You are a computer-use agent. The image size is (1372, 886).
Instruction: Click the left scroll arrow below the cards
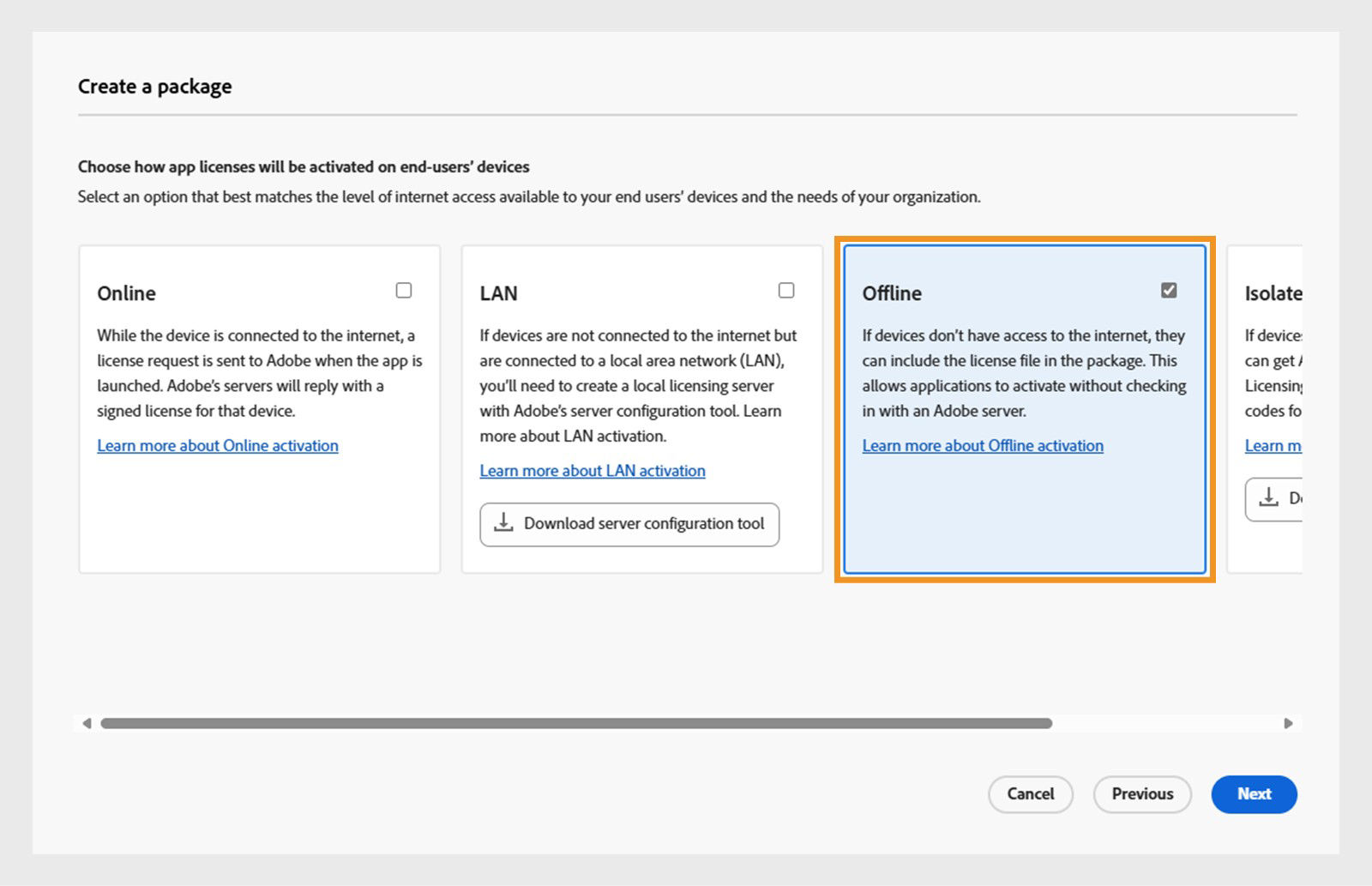pyautogui.click(x=87, y=723)
